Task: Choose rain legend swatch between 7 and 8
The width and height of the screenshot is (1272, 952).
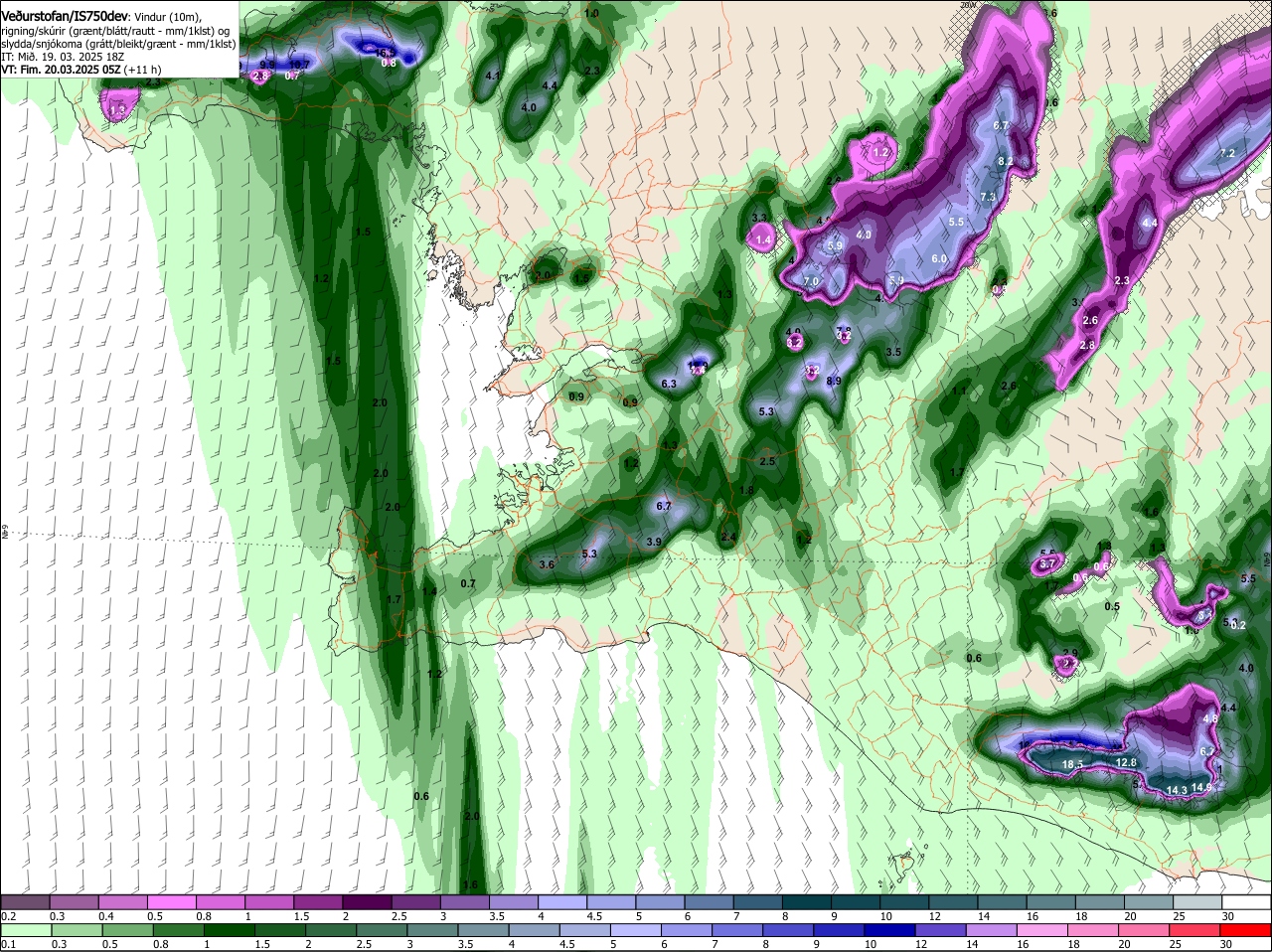Action: tap(737, 930)
